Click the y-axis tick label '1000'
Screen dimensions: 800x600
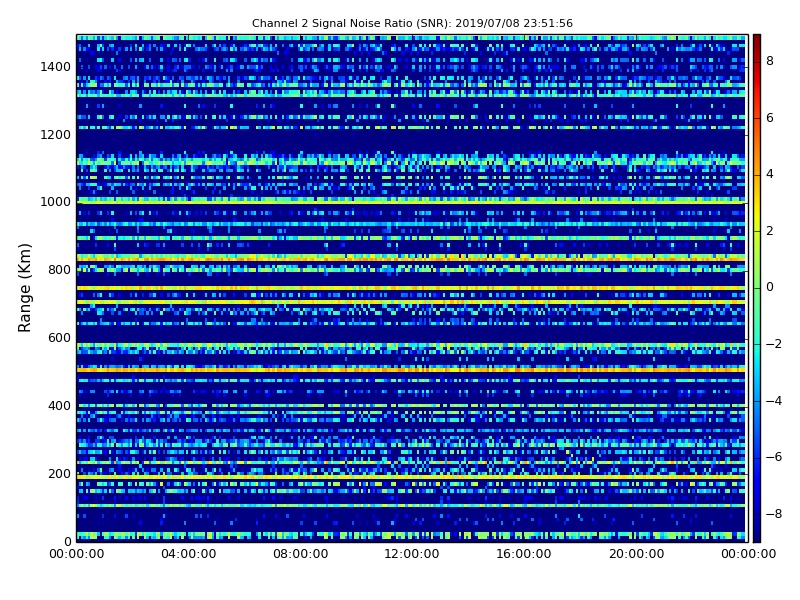[56, 202]
